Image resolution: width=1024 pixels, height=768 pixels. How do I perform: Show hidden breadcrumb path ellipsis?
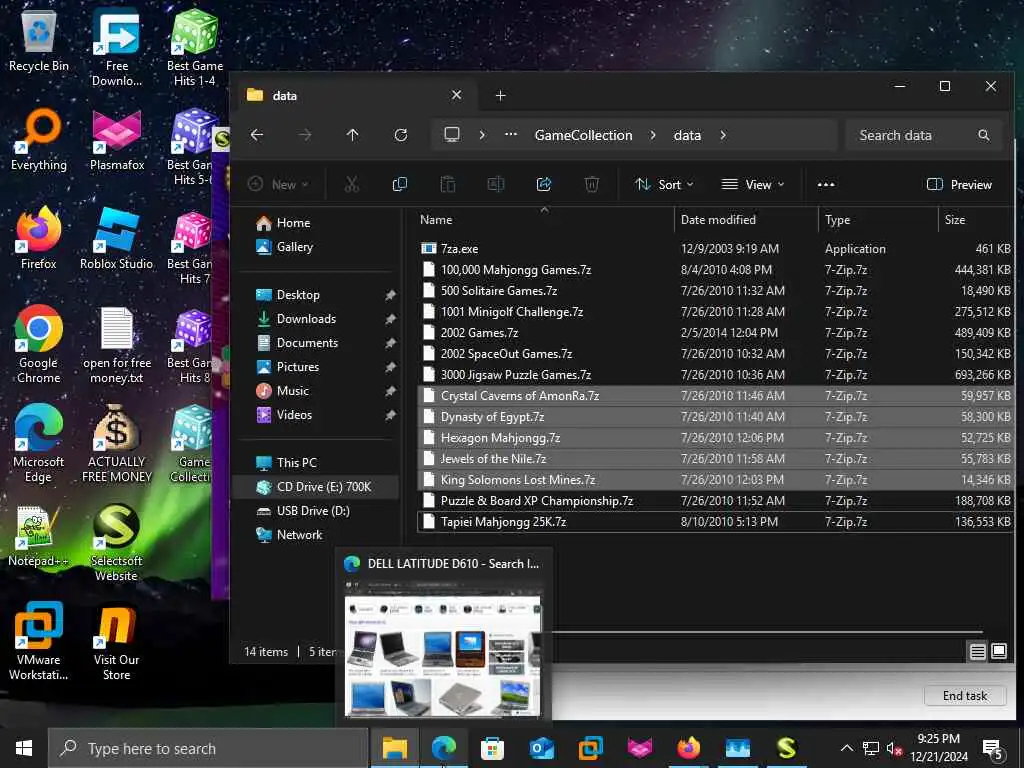pyautogui.click(x=511, y=135)
